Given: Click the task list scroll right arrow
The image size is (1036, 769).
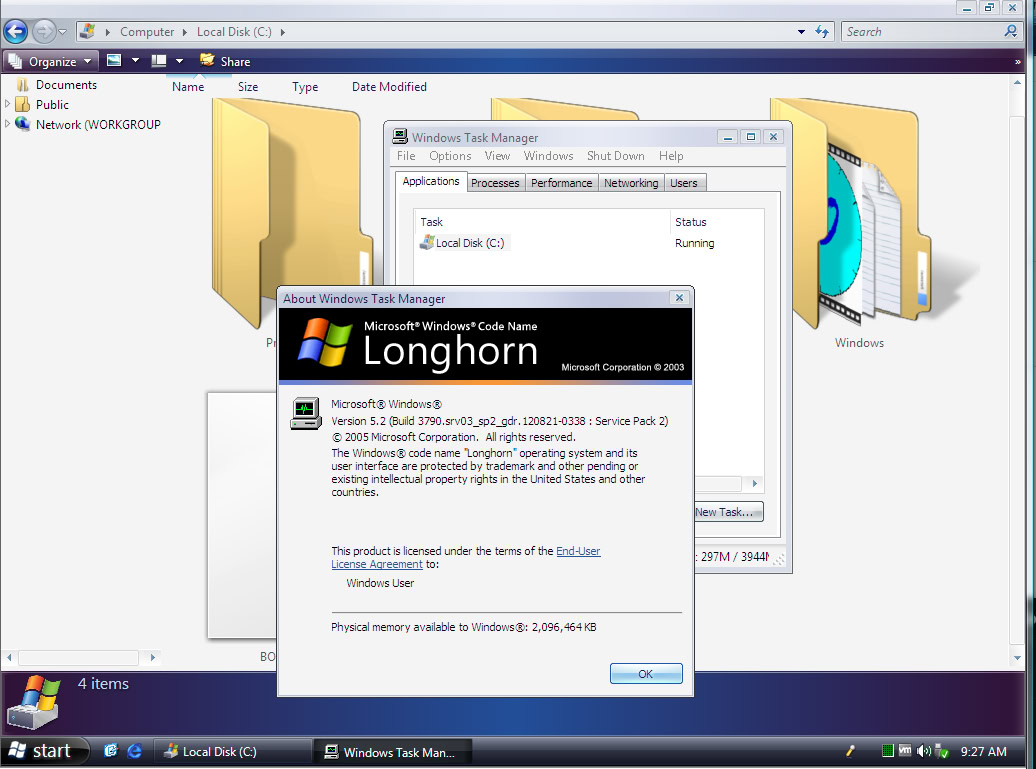Looking at the screenshot, I should [x=755, y=484].
